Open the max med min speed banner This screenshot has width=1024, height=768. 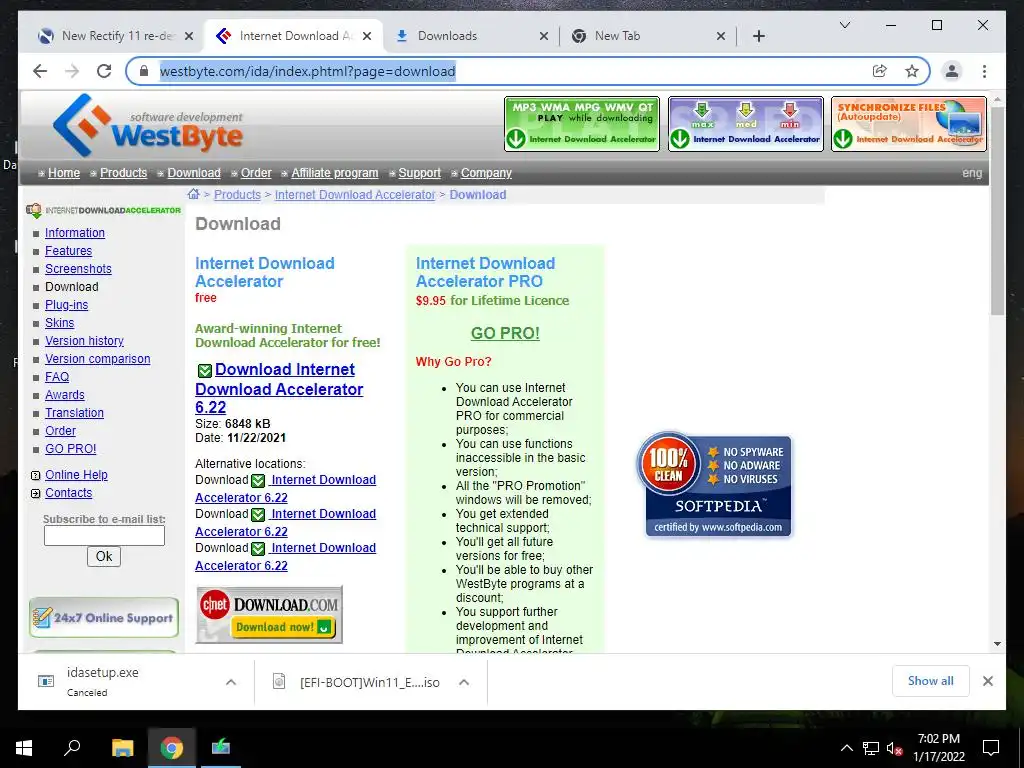point(745,124)
